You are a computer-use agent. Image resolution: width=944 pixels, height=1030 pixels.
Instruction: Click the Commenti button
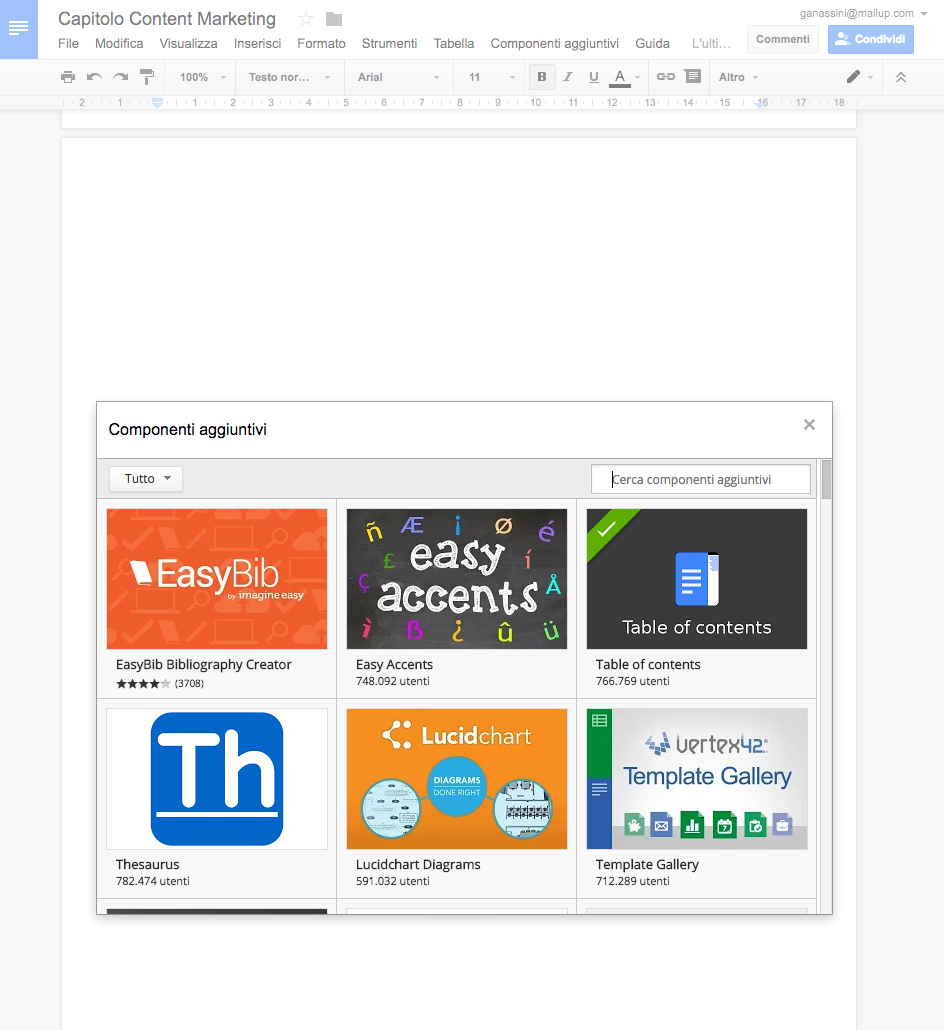coord(782,39)
